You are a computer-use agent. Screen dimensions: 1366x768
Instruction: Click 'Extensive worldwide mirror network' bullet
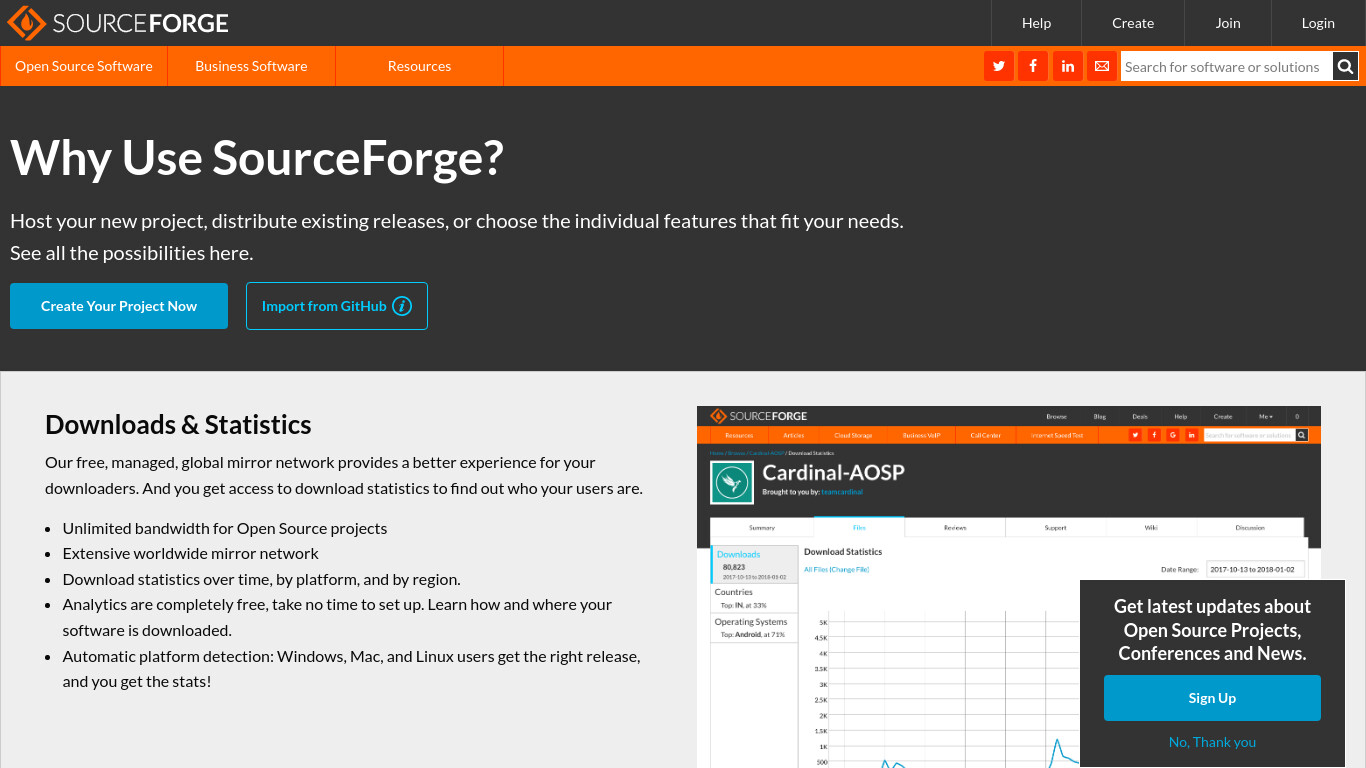[x=191, y=553]
